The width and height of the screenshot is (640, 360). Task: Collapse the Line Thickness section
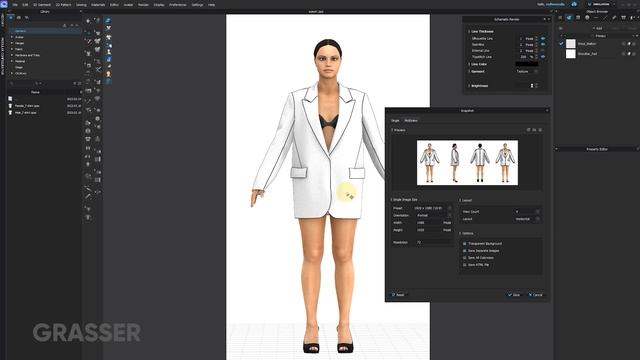pyautogui.click(x=469, y=31)
